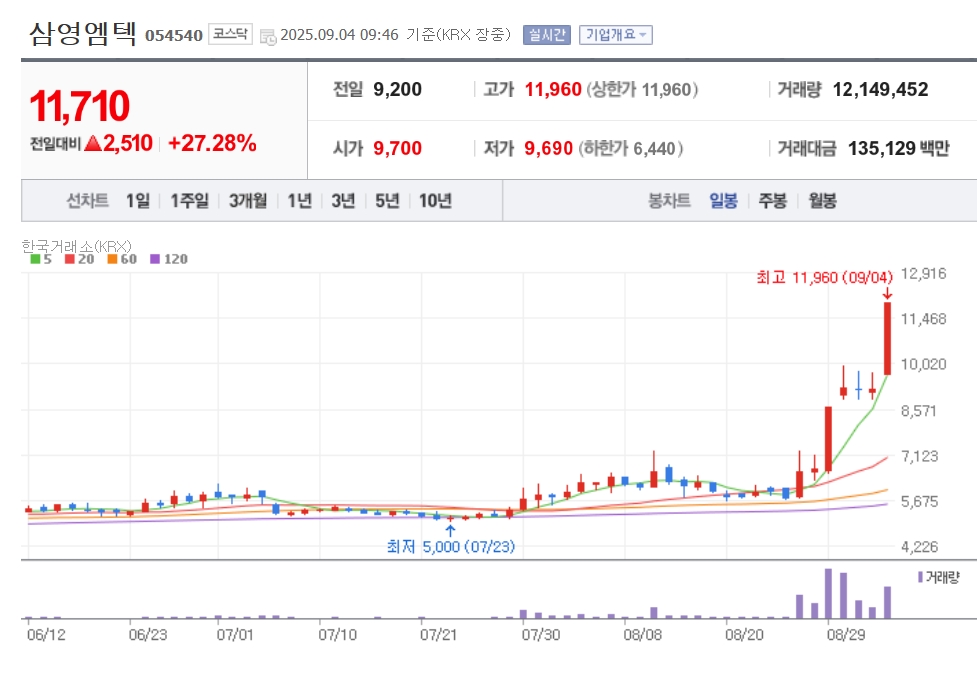Image resolution: width=977 pixels, height=676 pixels.
Task: Switch to the 5년 line chart
Action: click(x=387, y=201)
